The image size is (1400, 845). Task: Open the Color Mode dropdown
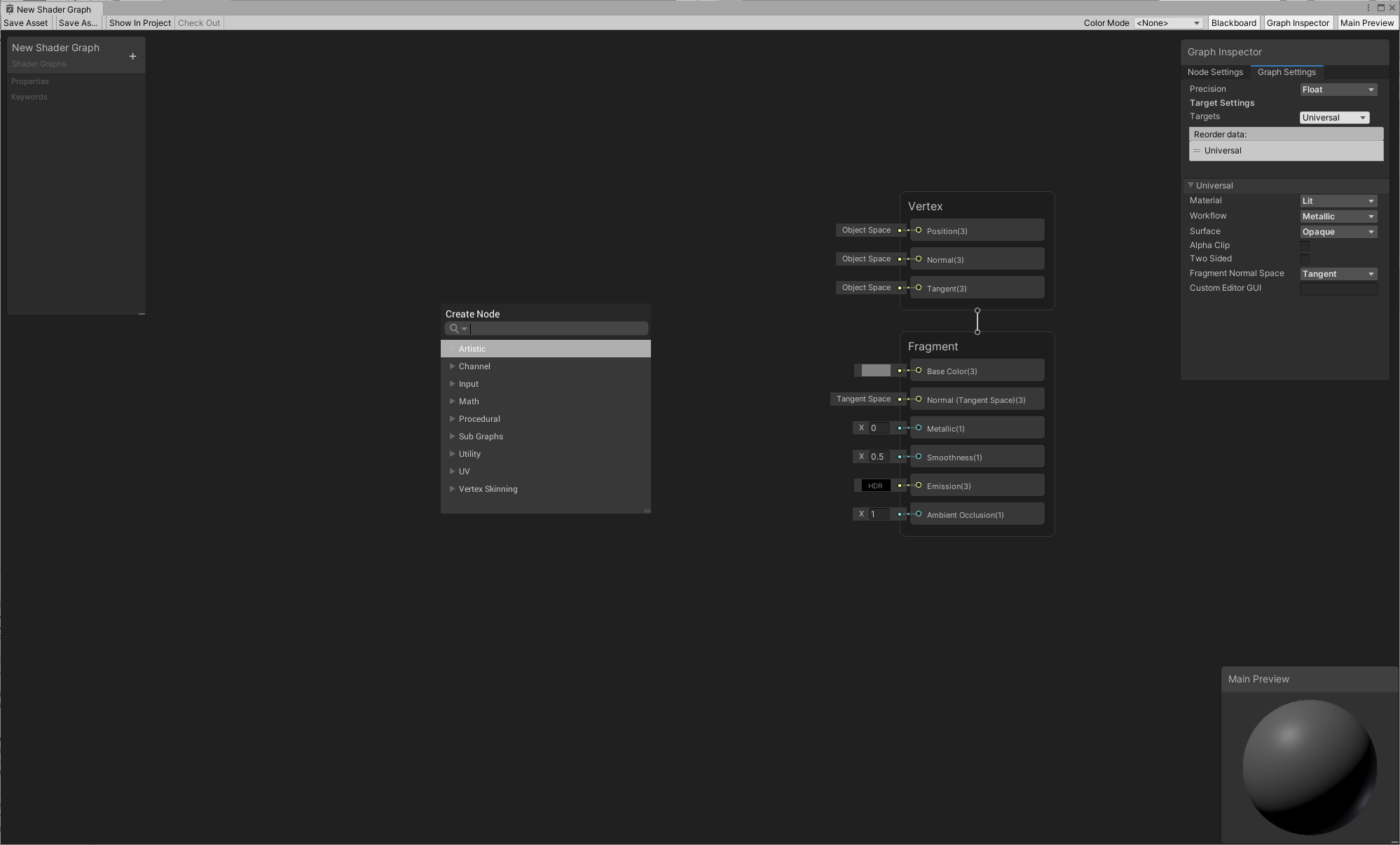pos(1168,23)
